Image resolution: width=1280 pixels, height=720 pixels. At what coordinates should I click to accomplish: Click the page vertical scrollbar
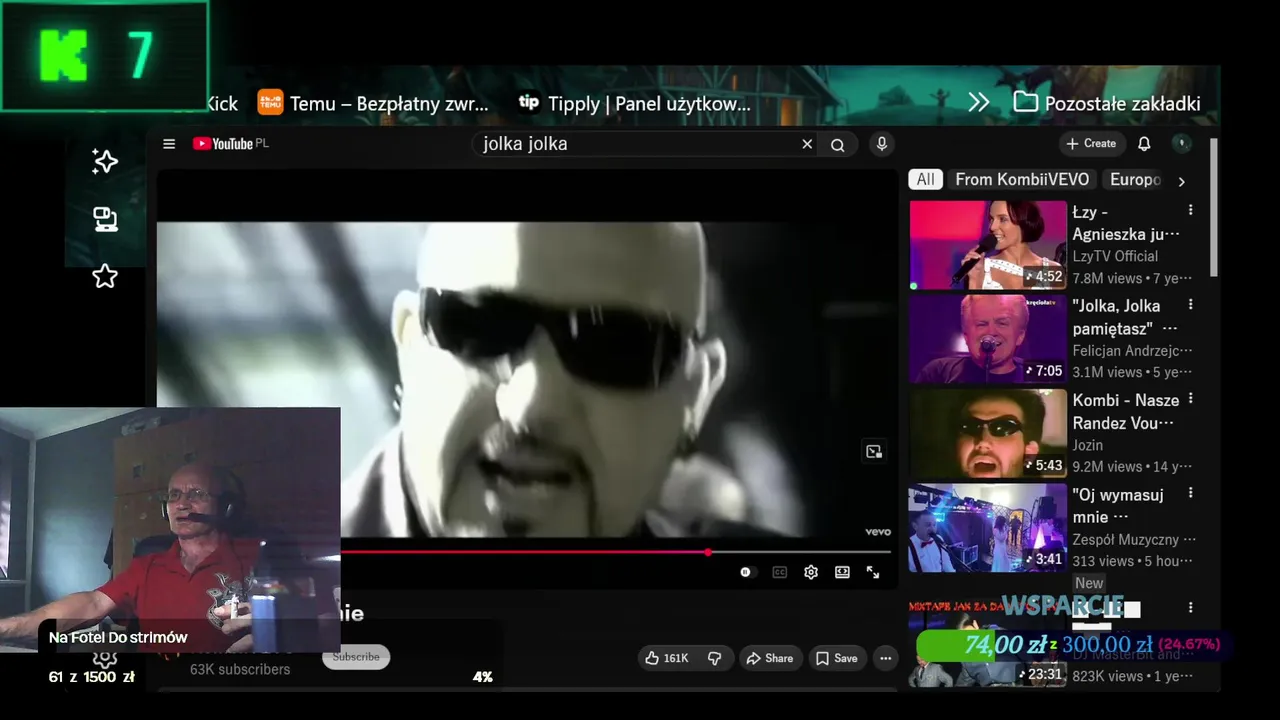(x=1214, y=208)
